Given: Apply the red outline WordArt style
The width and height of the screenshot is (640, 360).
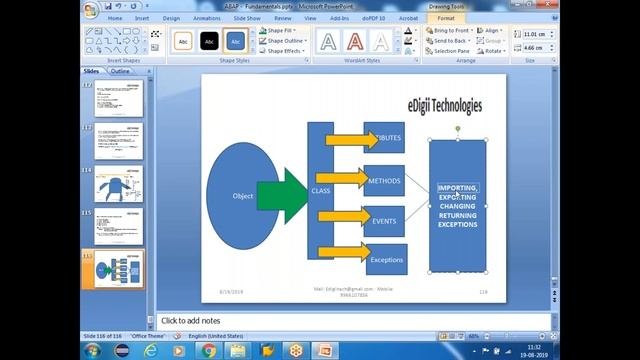Looking at the screenshot, I should pos(355,41).
